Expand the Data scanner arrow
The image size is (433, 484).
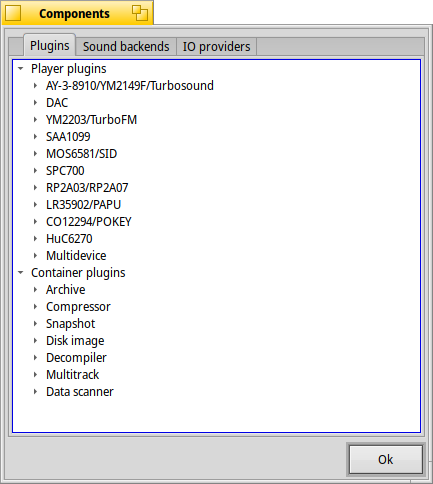tap(35, 392)
